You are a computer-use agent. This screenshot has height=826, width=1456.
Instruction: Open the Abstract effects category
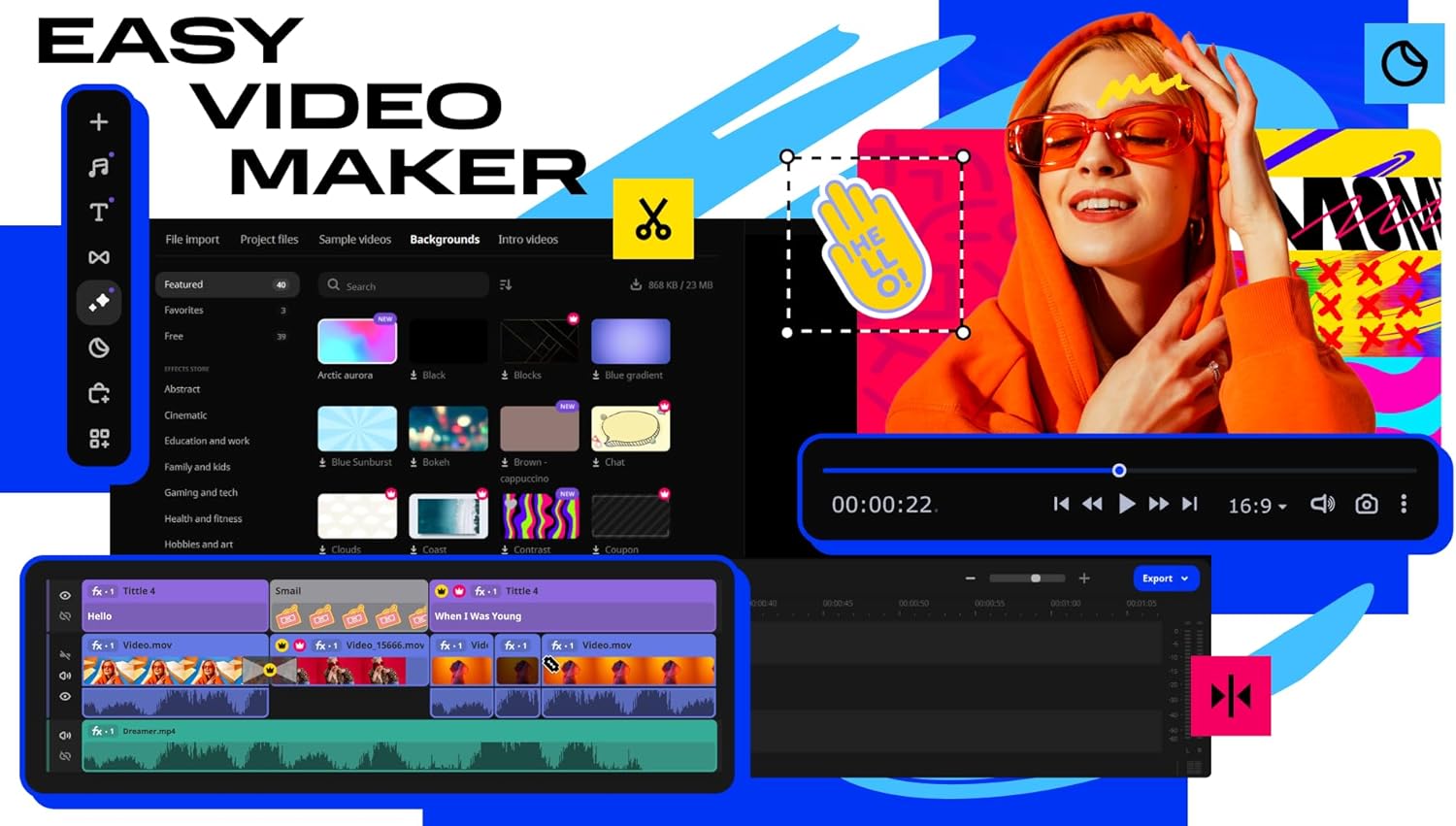pos(182,389)
